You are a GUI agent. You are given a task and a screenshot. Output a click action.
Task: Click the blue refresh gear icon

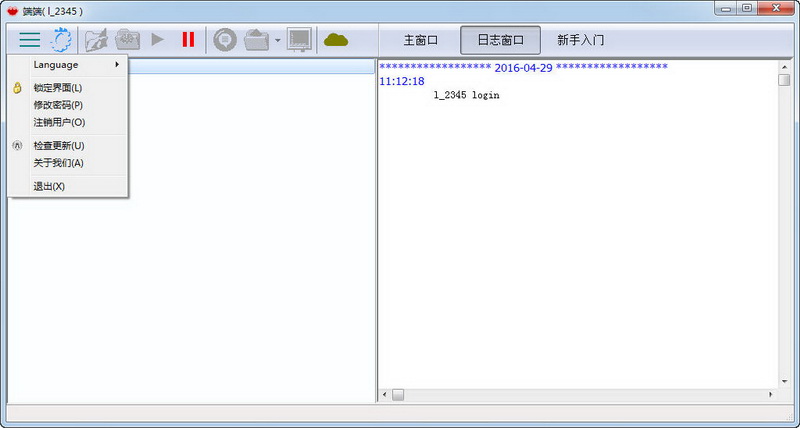pos(61,40)
